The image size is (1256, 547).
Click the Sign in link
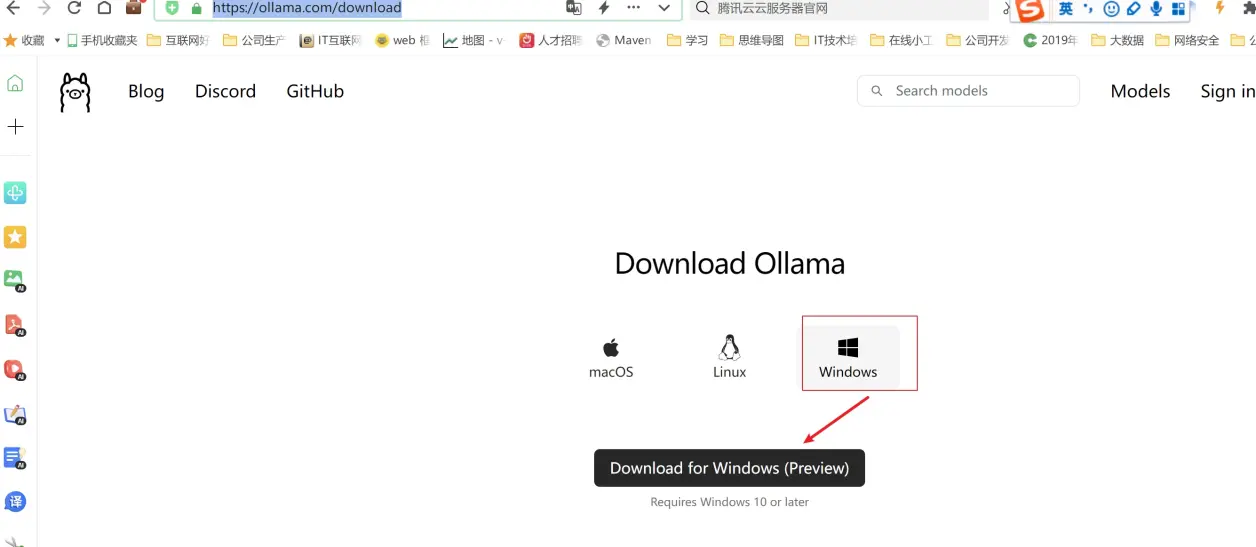click(1227, 91)
